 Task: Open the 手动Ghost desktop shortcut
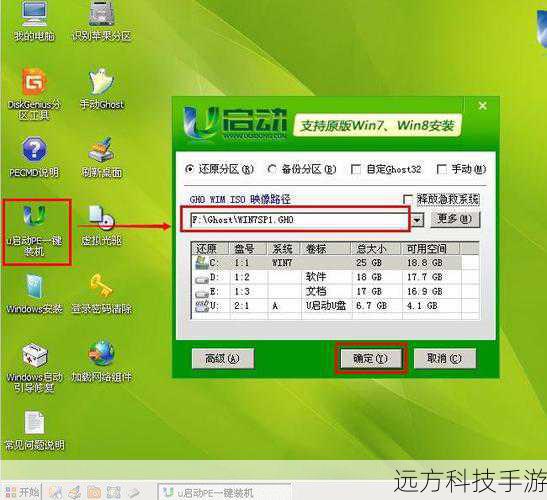102,89
